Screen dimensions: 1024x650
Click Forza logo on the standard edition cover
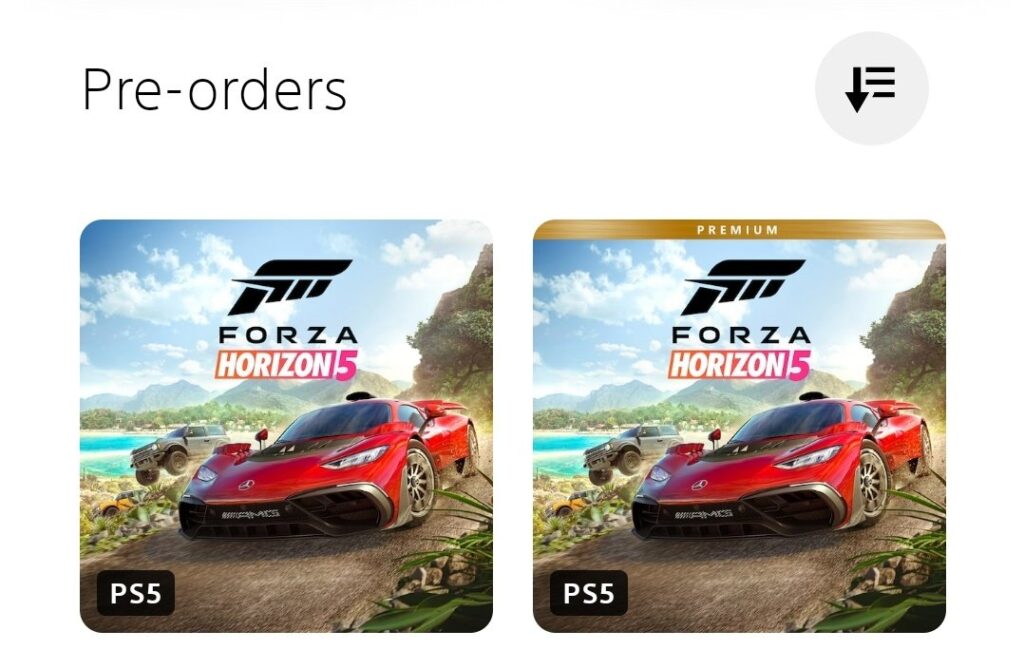pyautogui.click(x=291, y=287)
